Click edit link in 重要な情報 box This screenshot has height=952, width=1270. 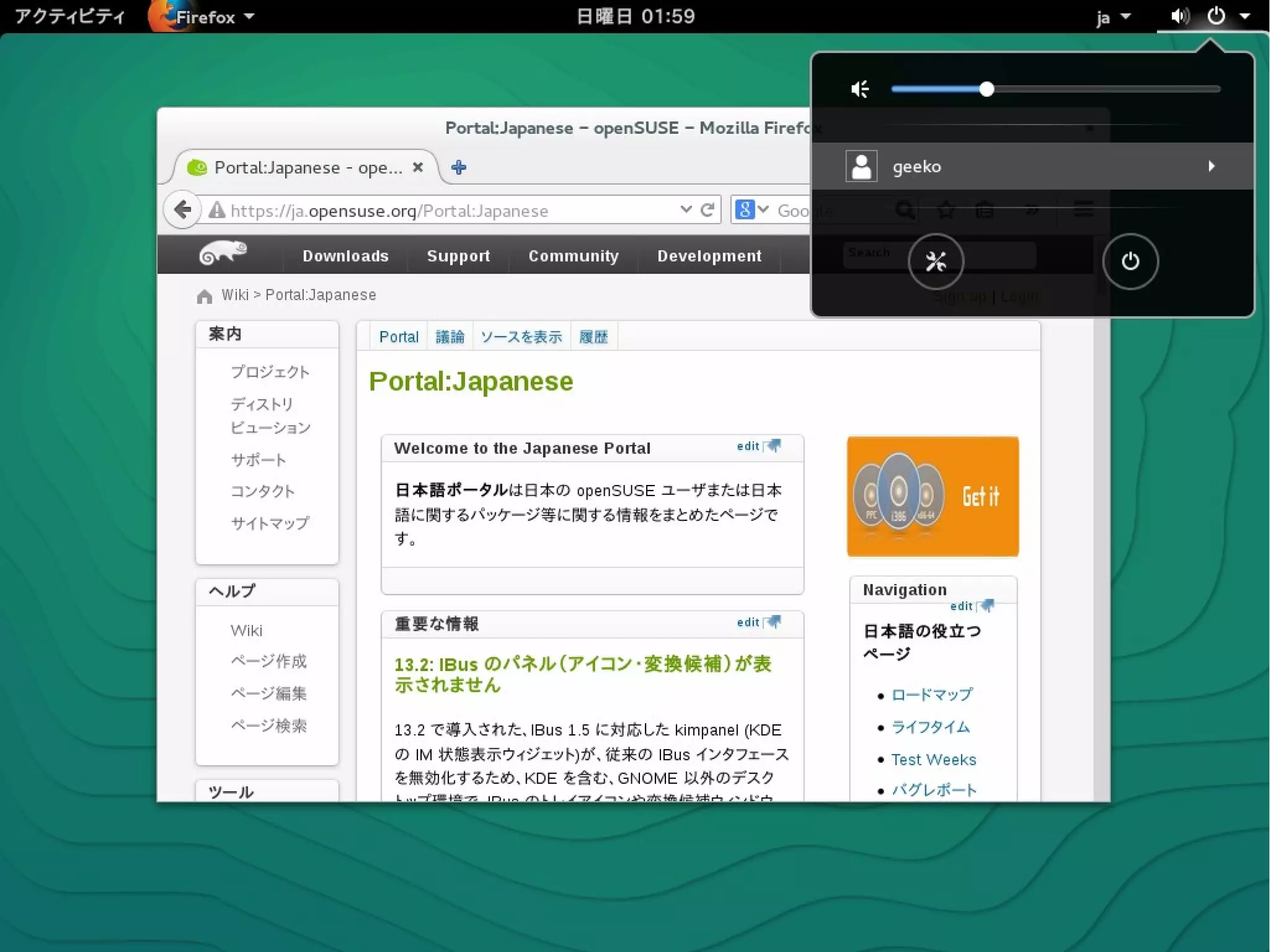[x=748, y=622]
